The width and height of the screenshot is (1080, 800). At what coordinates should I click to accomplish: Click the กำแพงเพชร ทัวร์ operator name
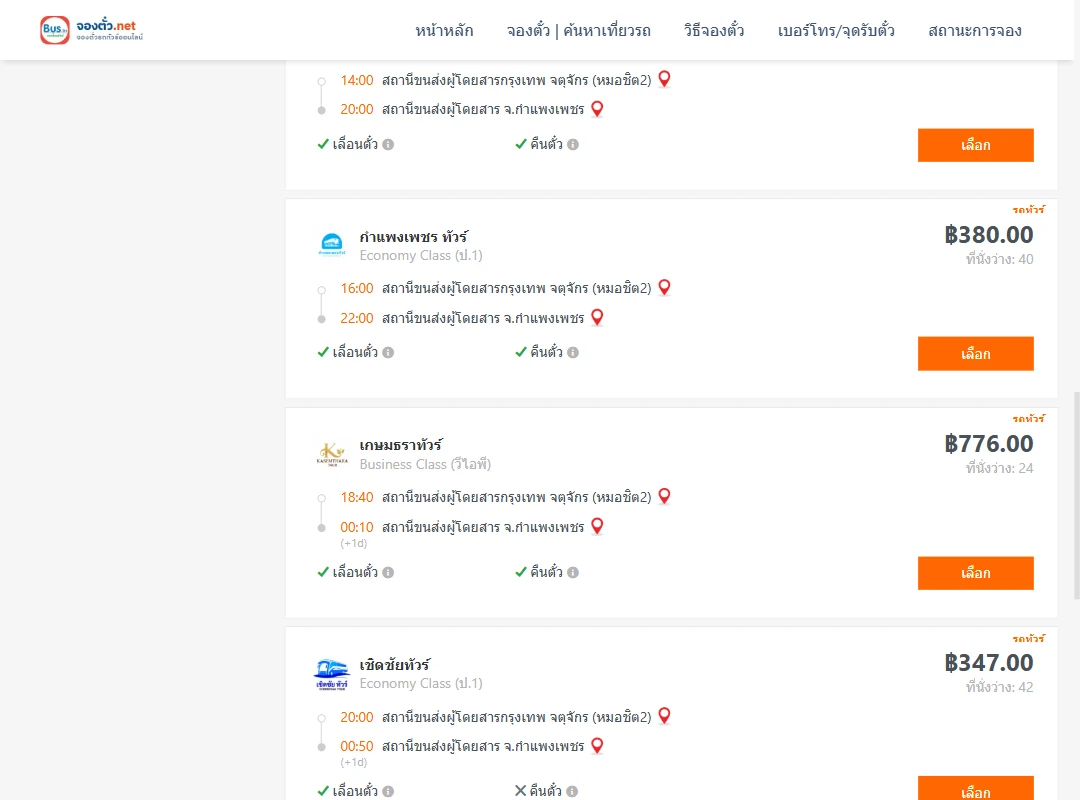[x=413, y=237]
